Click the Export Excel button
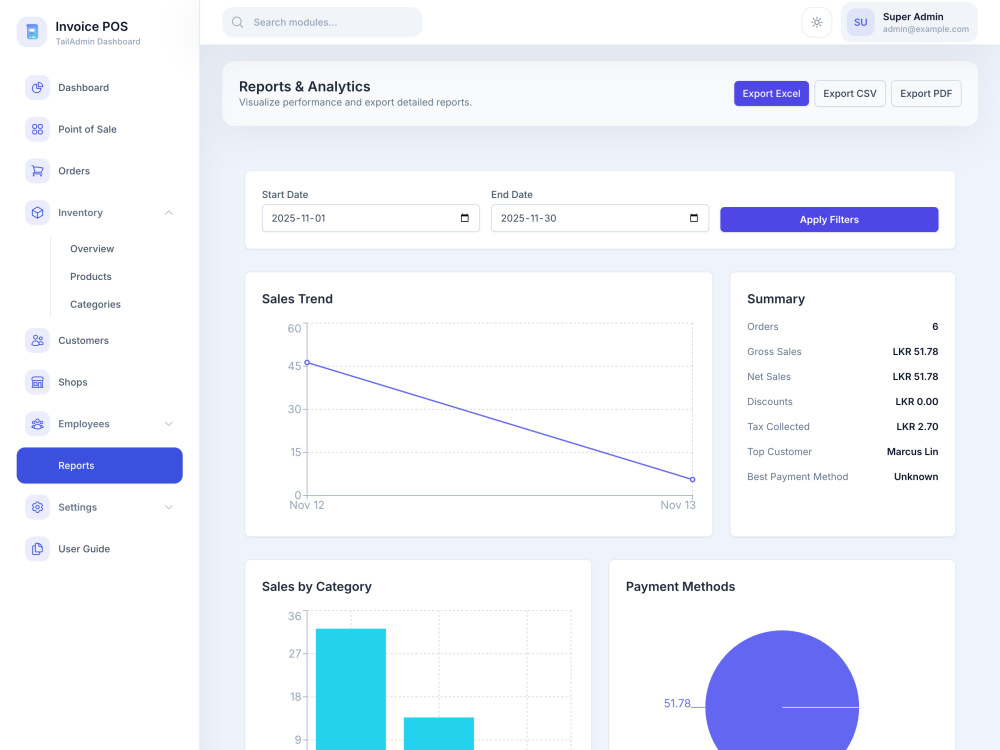Screen dimensions: 1000x750 771,94
